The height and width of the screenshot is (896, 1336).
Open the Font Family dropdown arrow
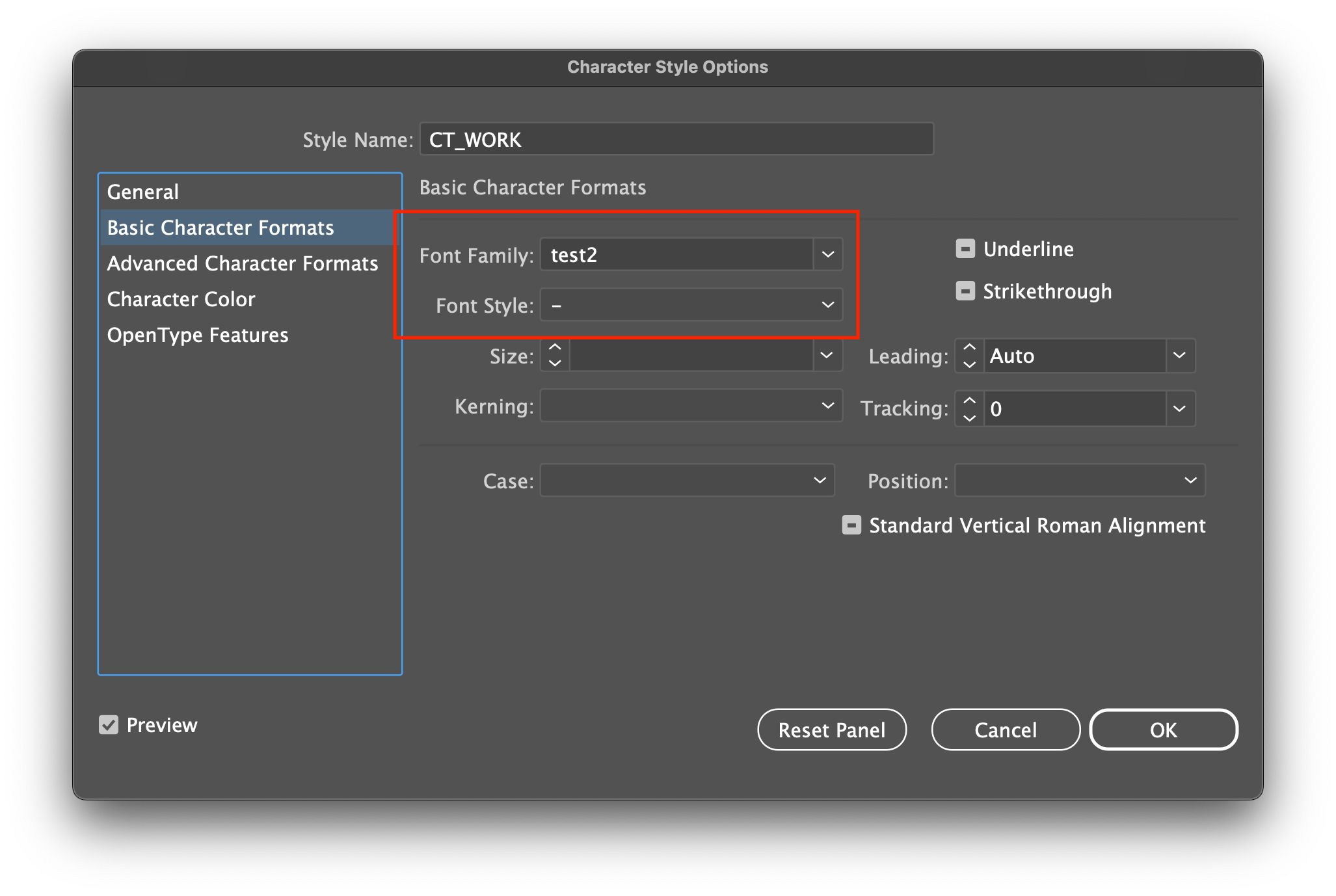pyautogui.click(x=827, y=255)
